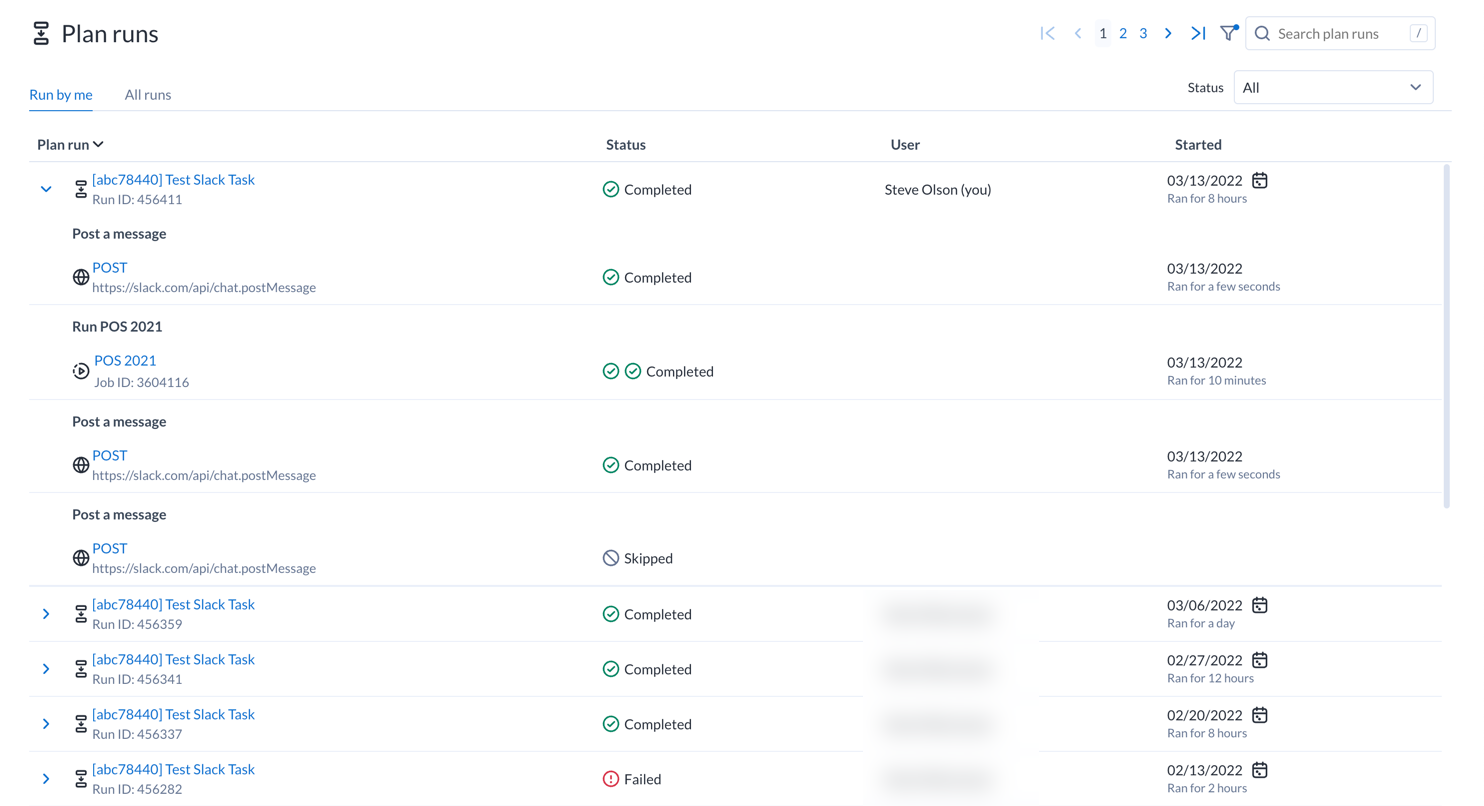
Task: Jump to the first page of runs
Action: (1047, 34)
